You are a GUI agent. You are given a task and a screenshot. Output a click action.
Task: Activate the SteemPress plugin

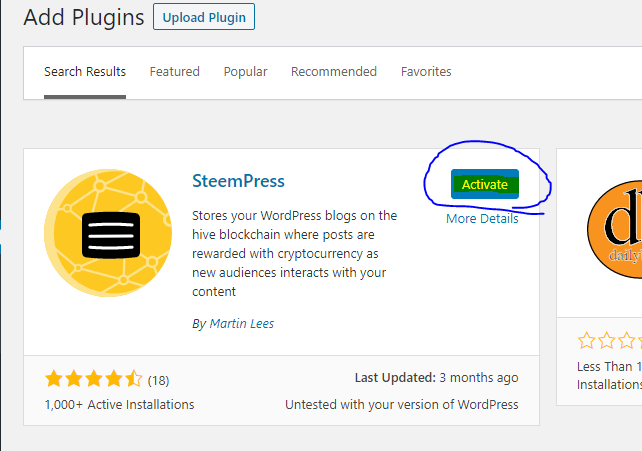[485, 184]
